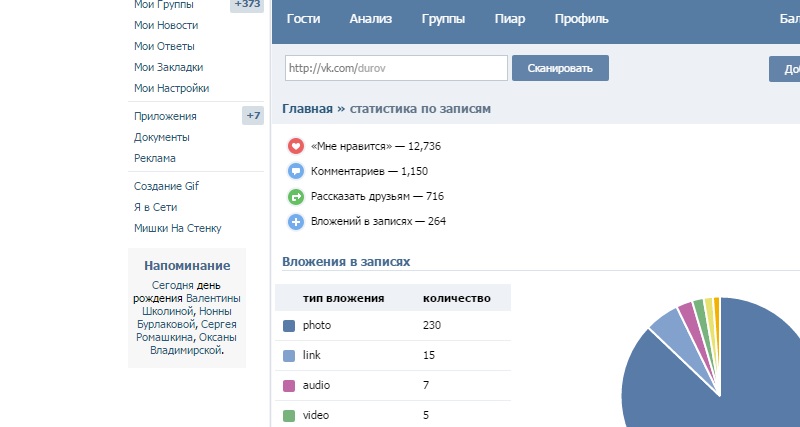Click the 'Вложения в записях' section heading

(x=346, y=262)
